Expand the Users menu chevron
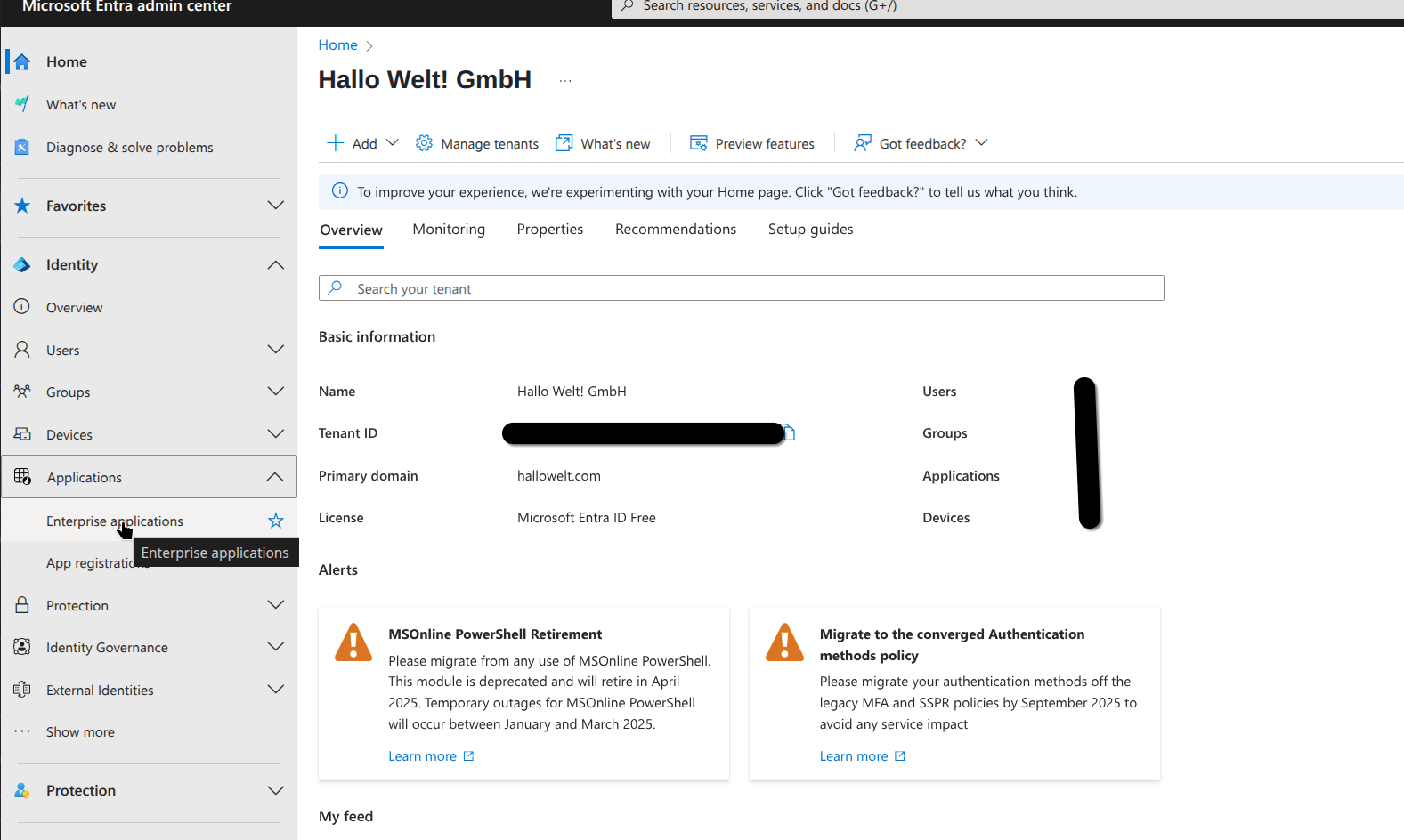 point(276,350)
